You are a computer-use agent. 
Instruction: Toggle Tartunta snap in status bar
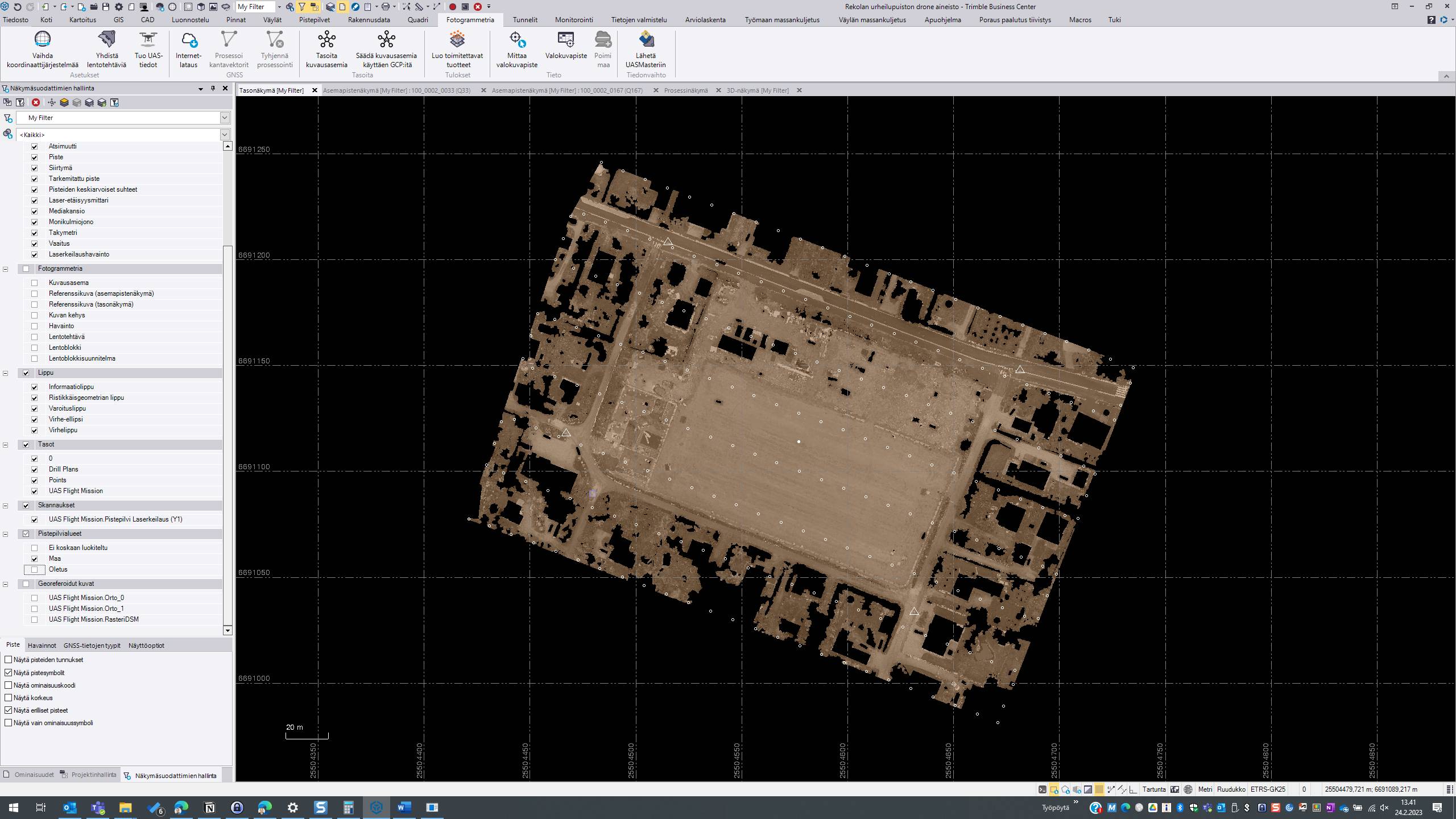pyautogui.click(x=1154, y=789)
